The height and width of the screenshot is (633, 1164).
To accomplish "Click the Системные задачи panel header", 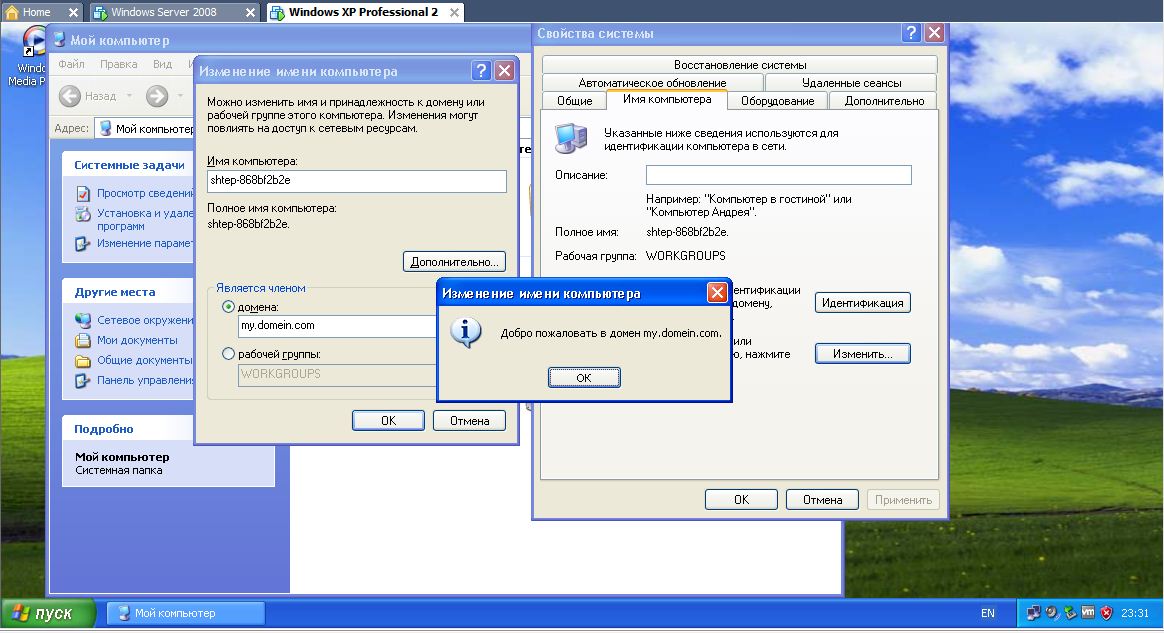I will point(128,165).
